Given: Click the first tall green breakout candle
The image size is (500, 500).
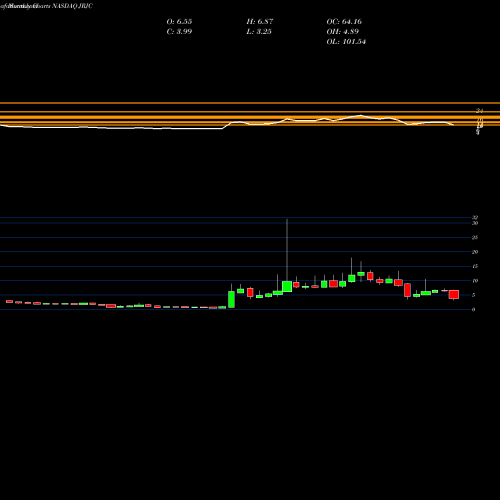Looking at the screenshot, I should (231, 299).
